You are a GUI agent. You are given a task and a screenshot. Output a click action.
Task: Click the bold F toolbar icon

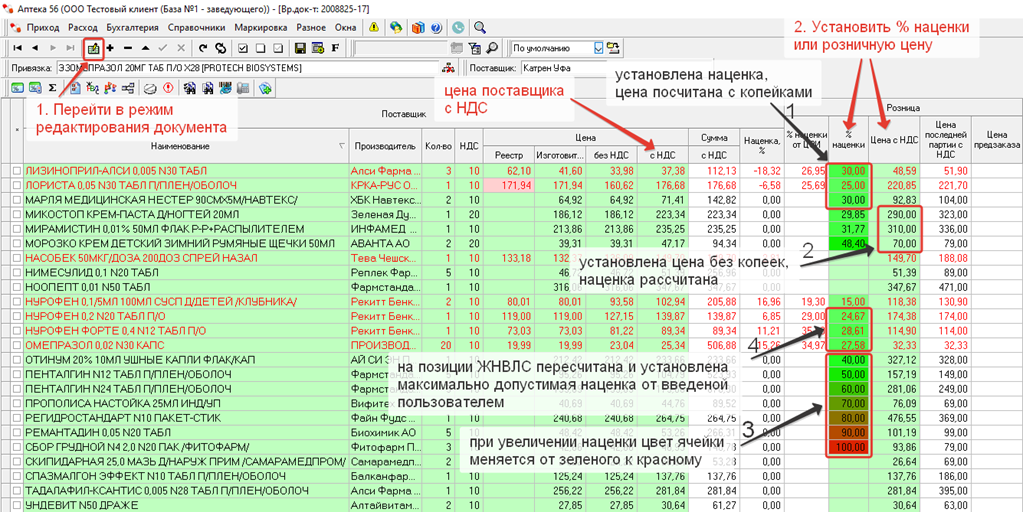point(335,48)
